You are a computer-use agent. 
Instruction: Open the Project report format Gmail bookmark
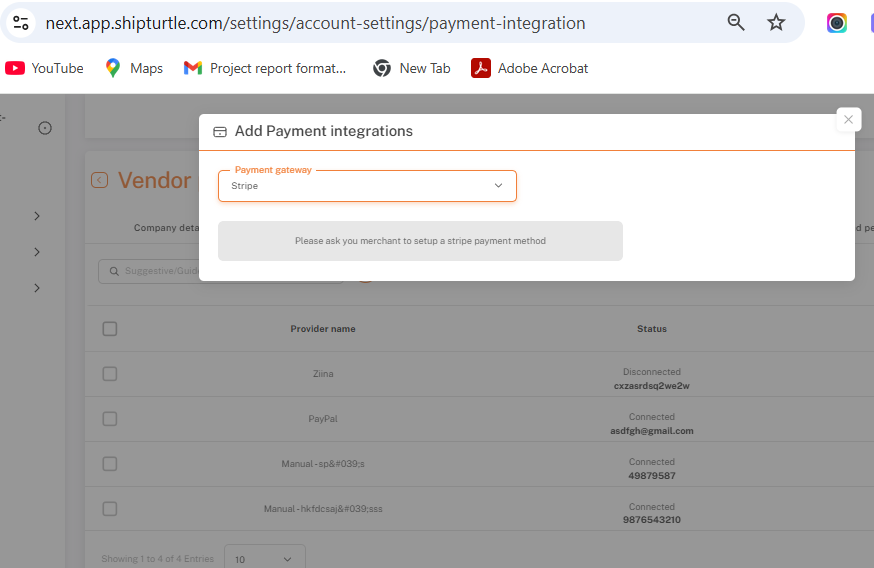tap(265, 68)
